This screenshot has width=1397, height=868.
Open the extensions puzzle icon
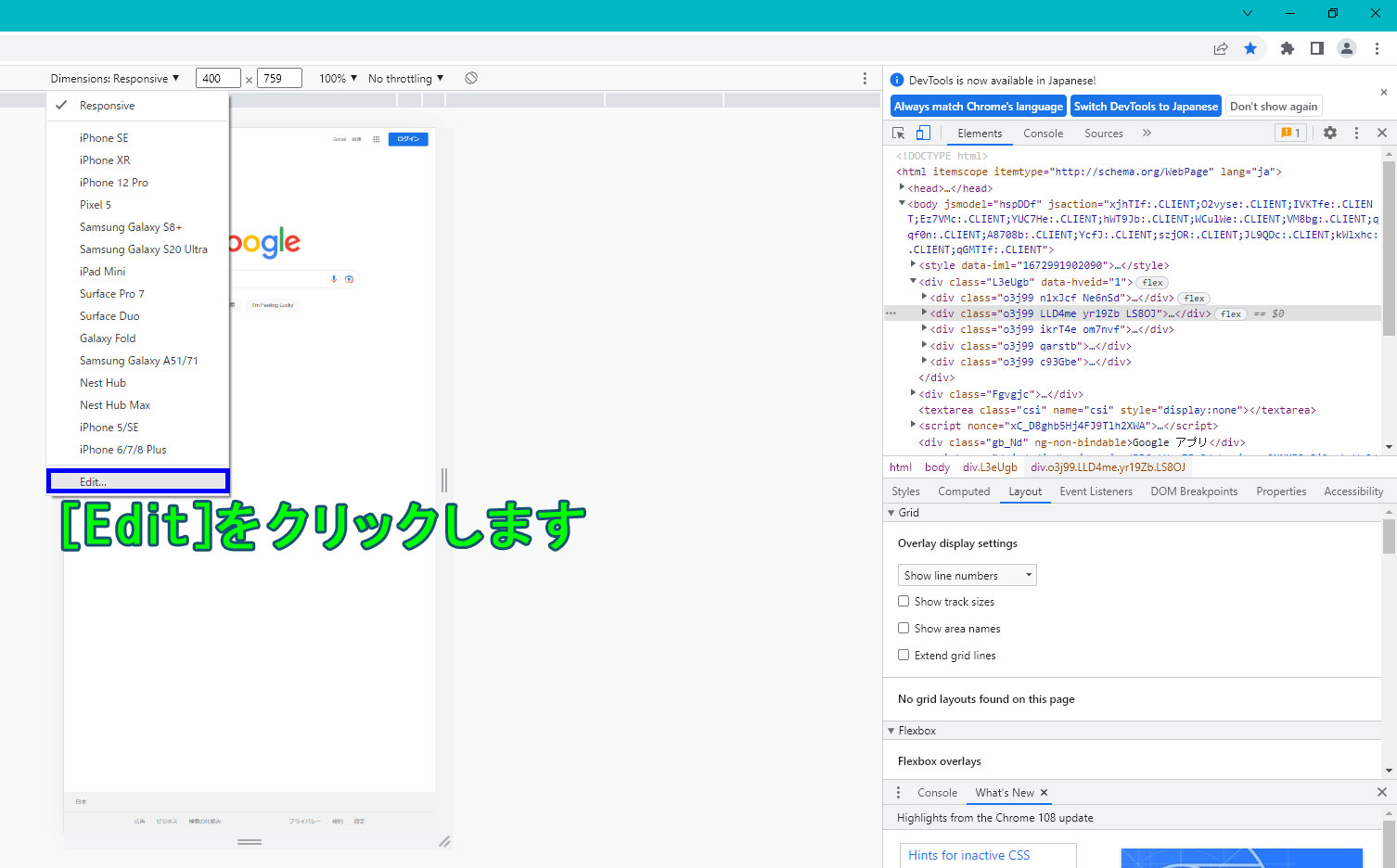1288,48
